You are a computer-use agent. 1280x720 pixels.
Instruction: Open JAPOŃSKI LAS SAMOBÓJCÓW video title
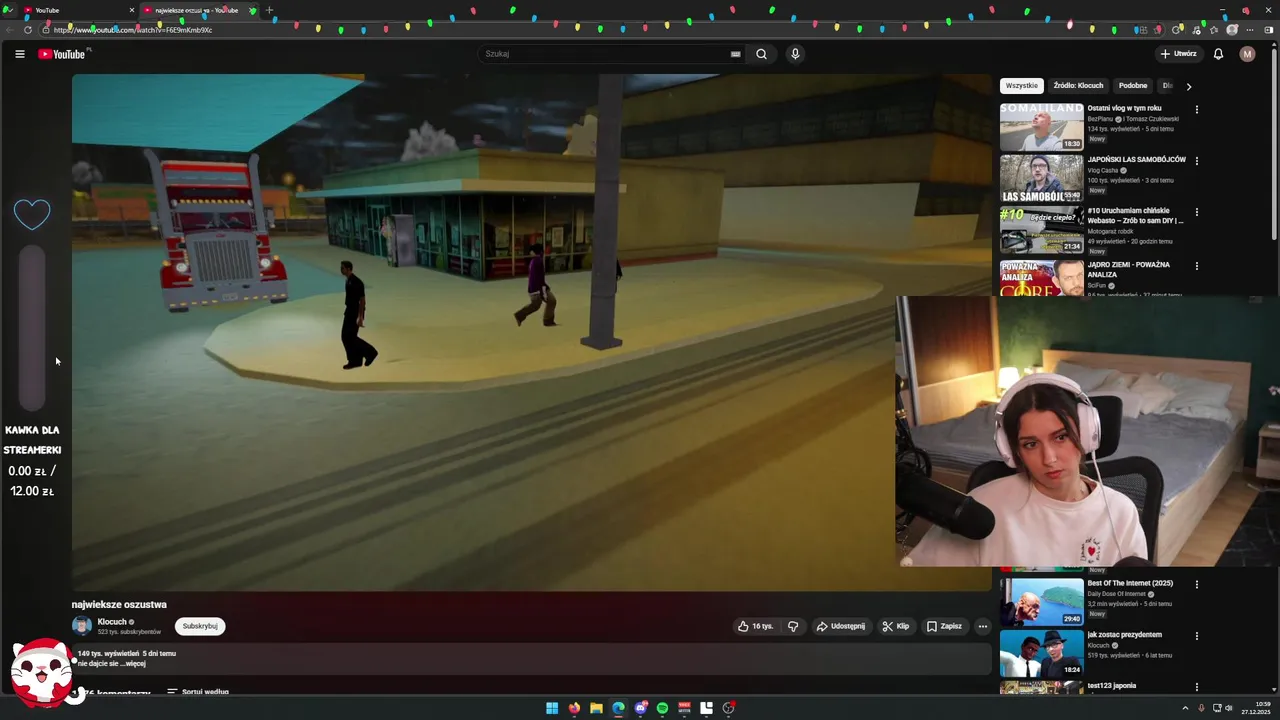click(x=1136, y=160)
